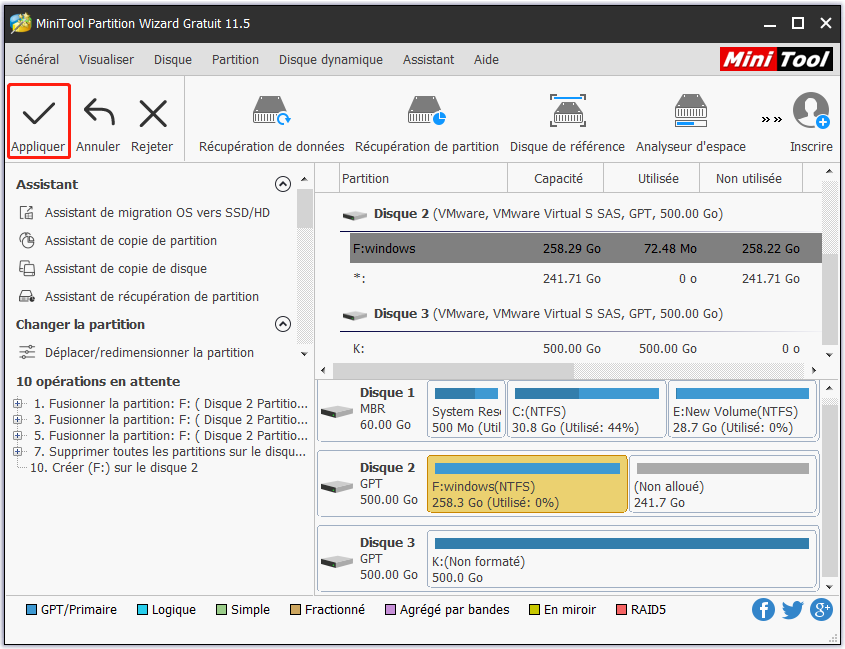Select System Reserved partition block
The image size is (845, 649).
466,410
